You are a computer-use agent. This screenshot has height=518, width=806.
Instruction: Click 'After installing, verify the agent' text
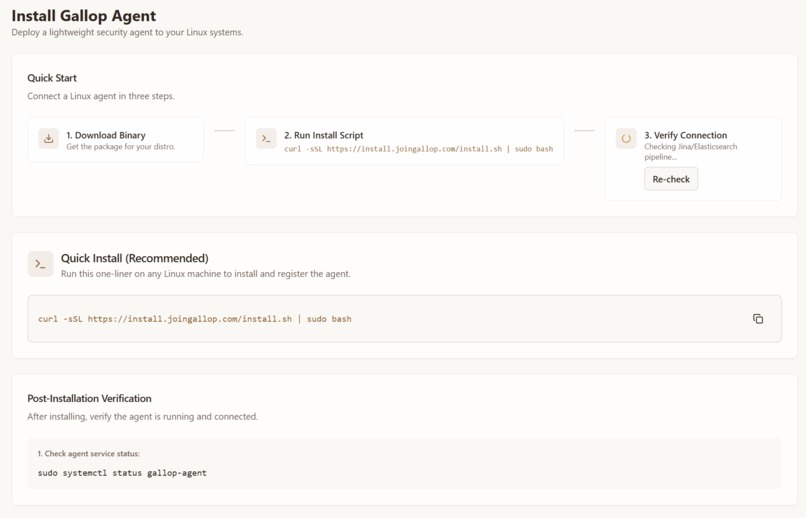tap(142, 417)
